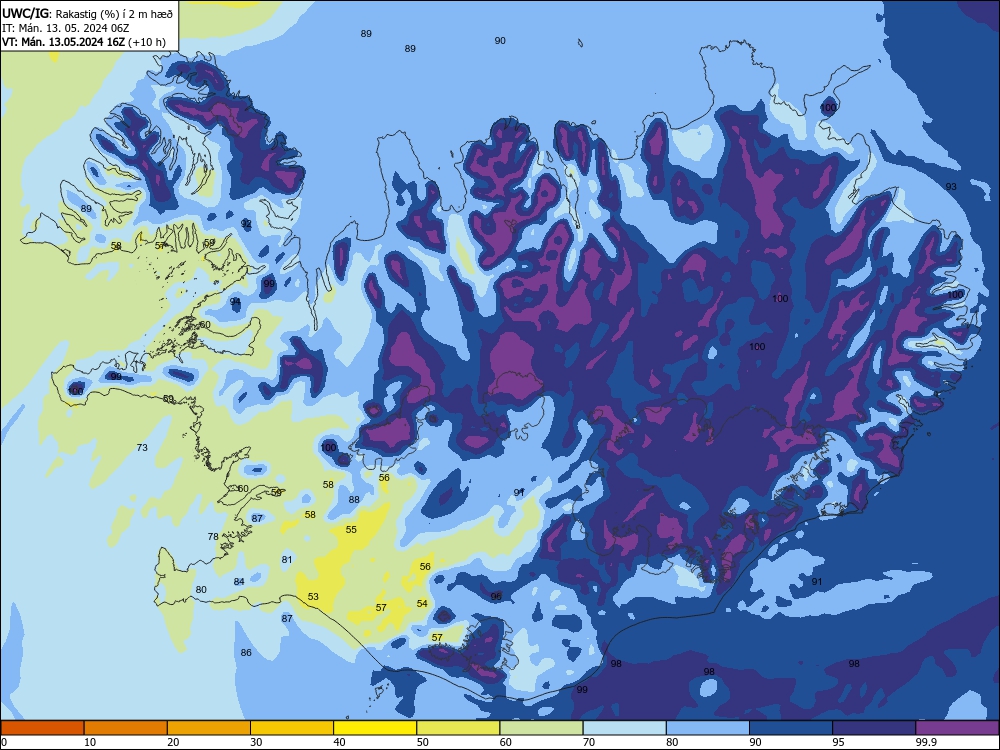Click the legend tick label '0'
Screen dimensions: 1000x750
(4, 742)
